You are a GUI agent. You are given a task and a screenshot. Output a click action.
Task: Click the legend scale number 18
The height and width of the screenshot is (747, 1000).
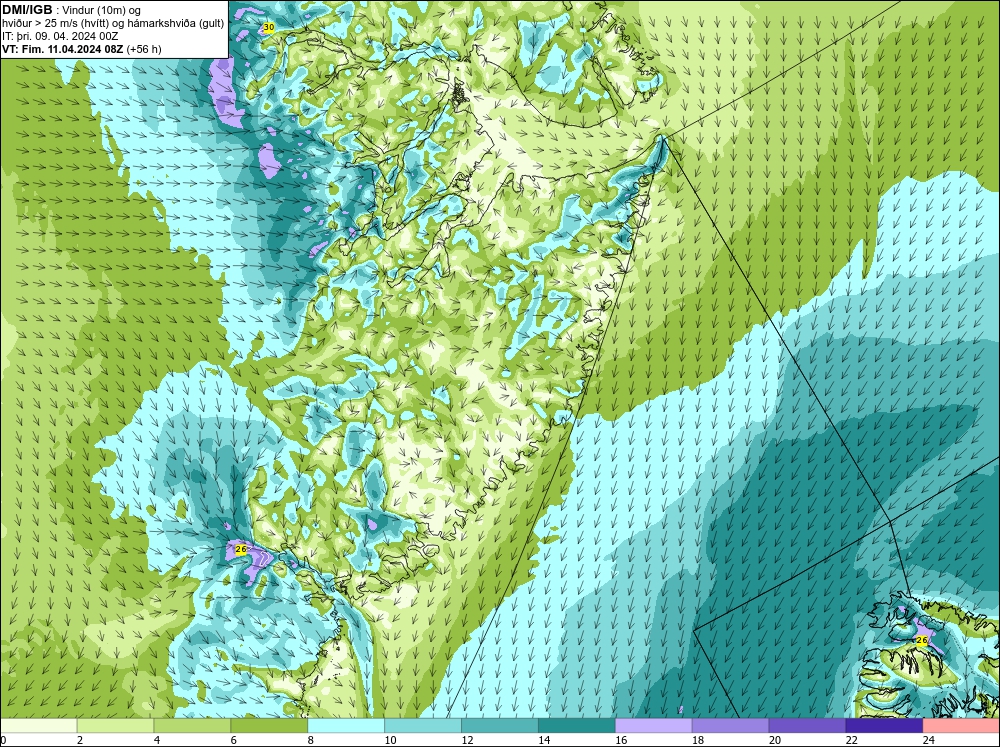[x=698, y=740]
